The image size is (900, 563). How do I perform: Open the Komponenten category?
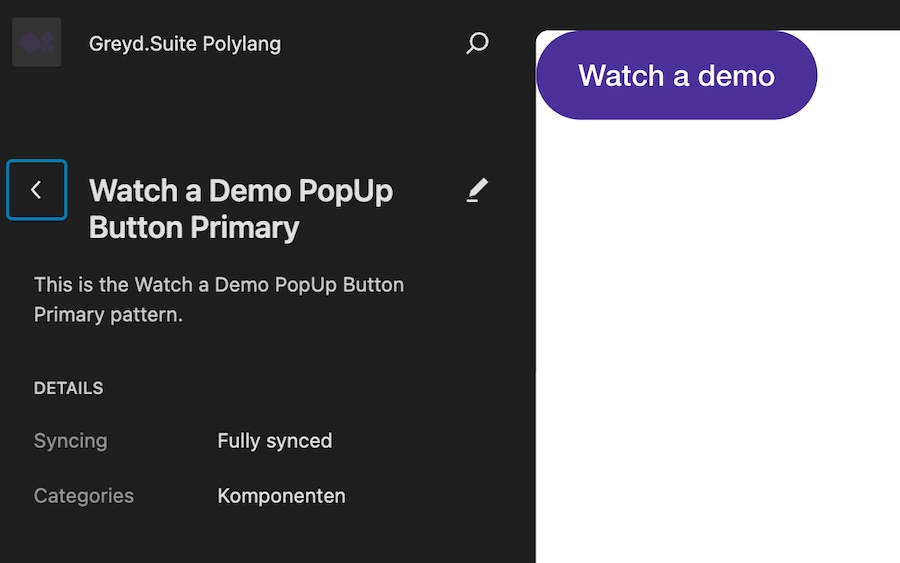(x=282, y=496)
